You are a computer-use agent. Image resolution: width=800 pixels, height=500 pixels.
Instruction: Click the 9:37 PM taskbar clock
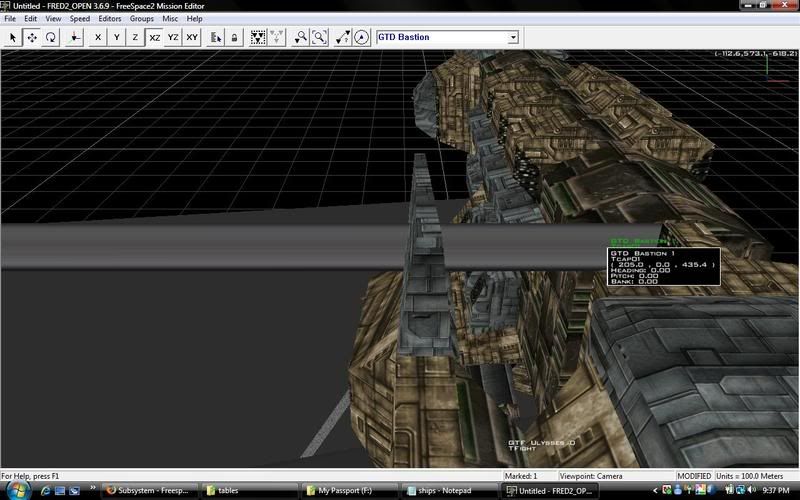click(x=776, y=490)
